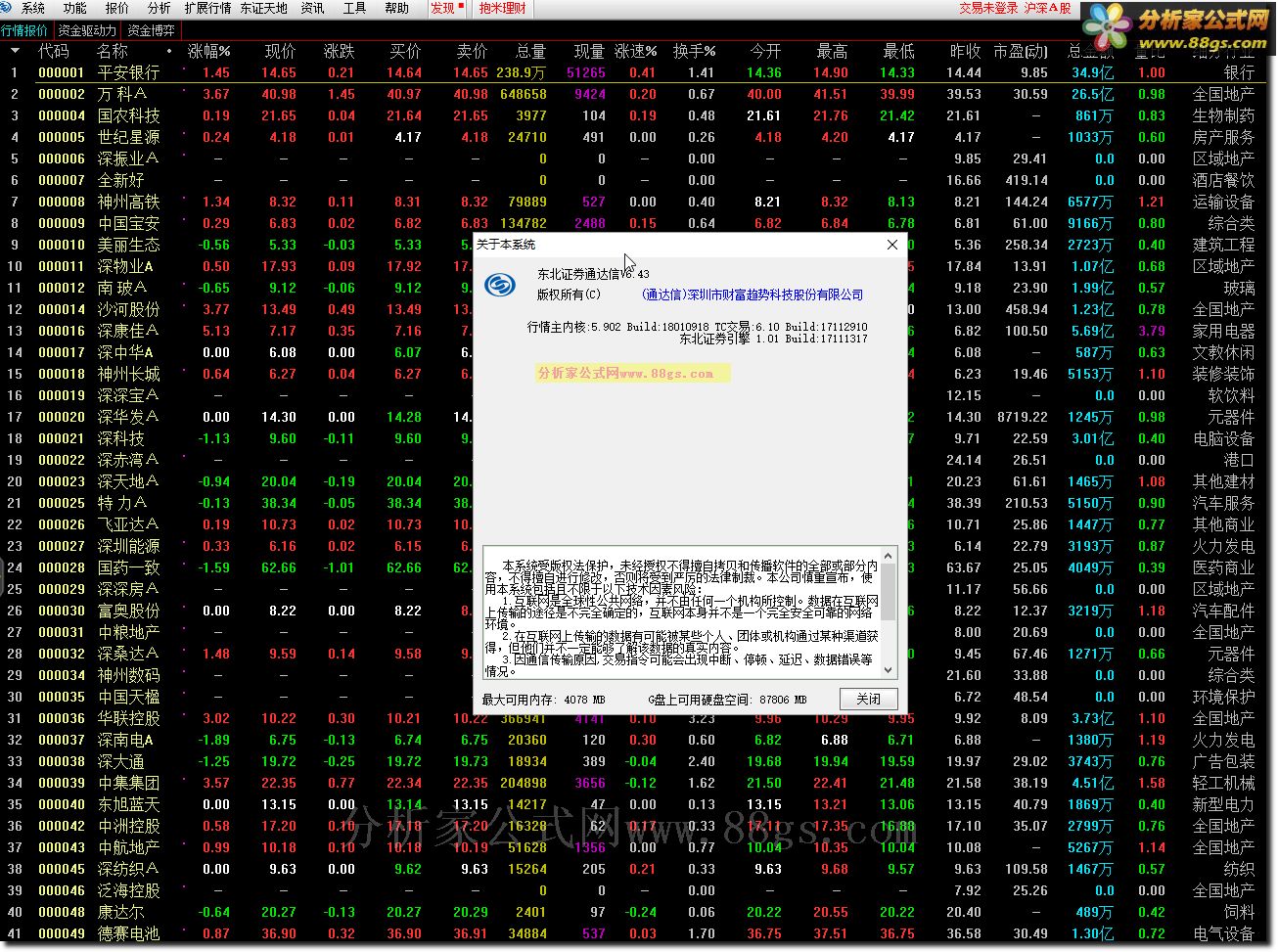Open the 分析 menu
The image size is (1278, 952).
click(160, 8)
